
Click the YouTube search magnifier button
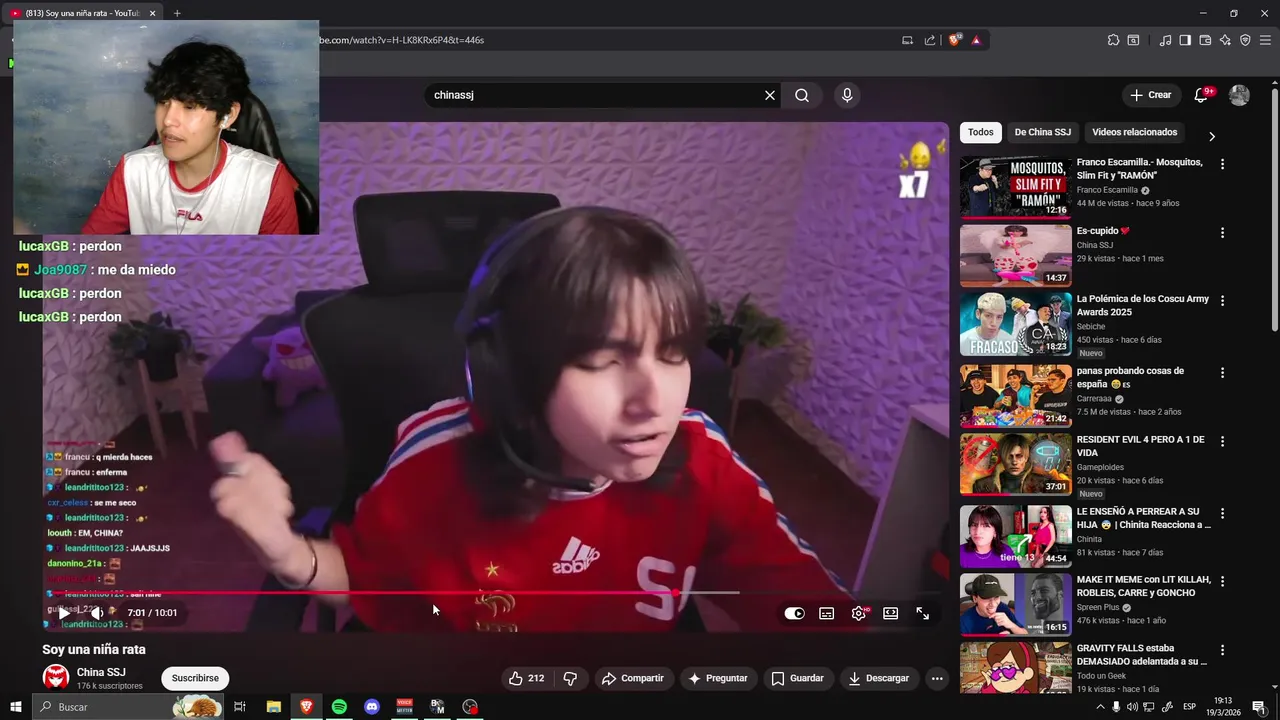[802, 95]
